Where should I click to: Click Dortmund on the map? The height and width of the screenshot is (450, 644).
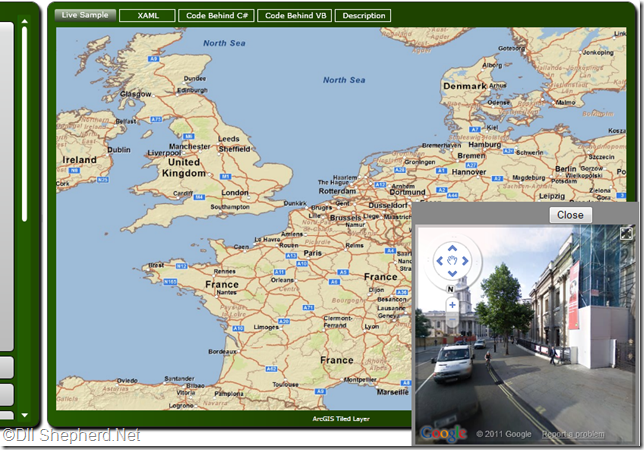click(x=407, y=192)
